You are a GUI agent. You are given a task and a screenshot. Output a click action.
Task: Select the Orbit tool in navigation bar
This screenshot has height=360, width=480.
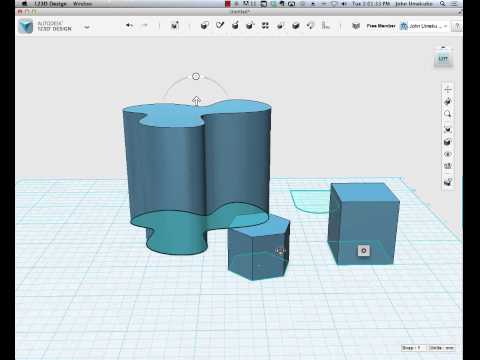pyautogui.click(x=448, y=102)
